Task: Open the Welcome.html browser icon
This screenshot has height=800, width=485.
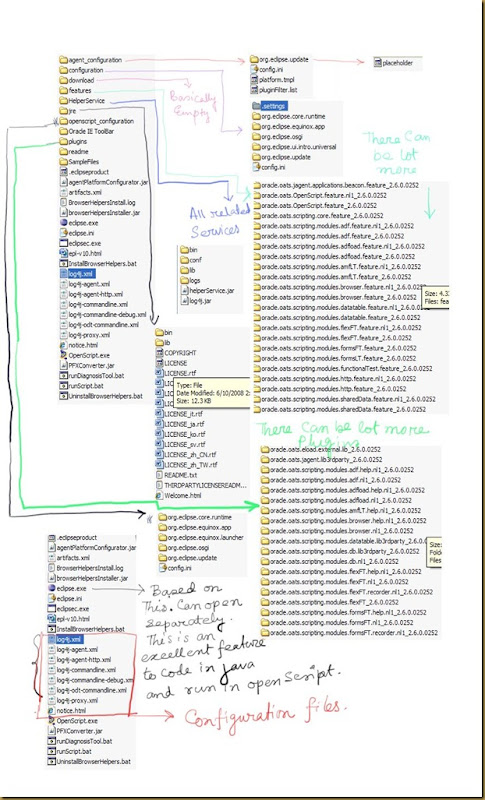Action: pyautogui.click(x=159, y=495)
